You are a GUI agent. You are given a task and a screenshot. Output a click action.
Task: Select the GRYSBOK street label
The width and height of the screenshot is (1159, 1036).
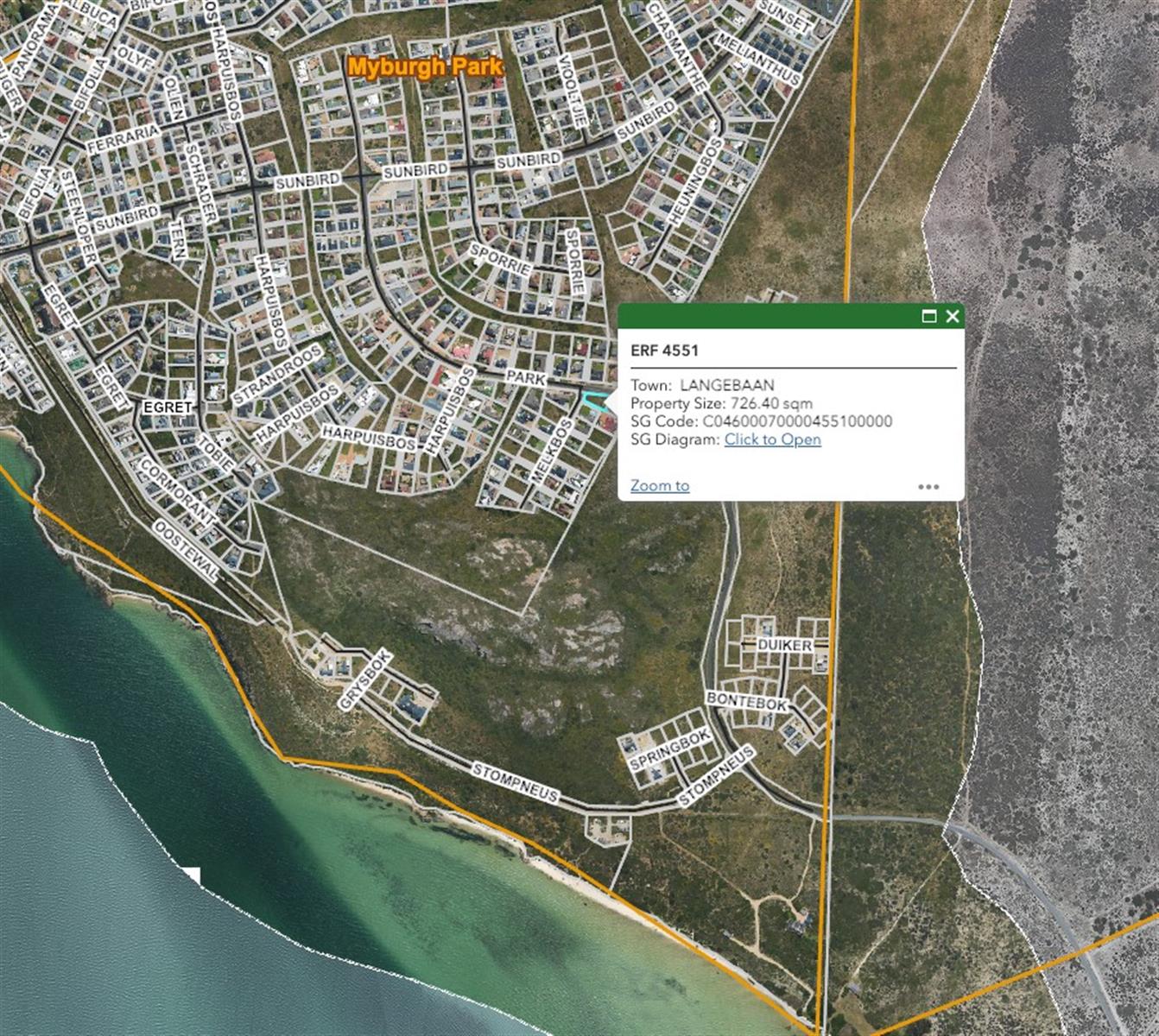[364, 681]
